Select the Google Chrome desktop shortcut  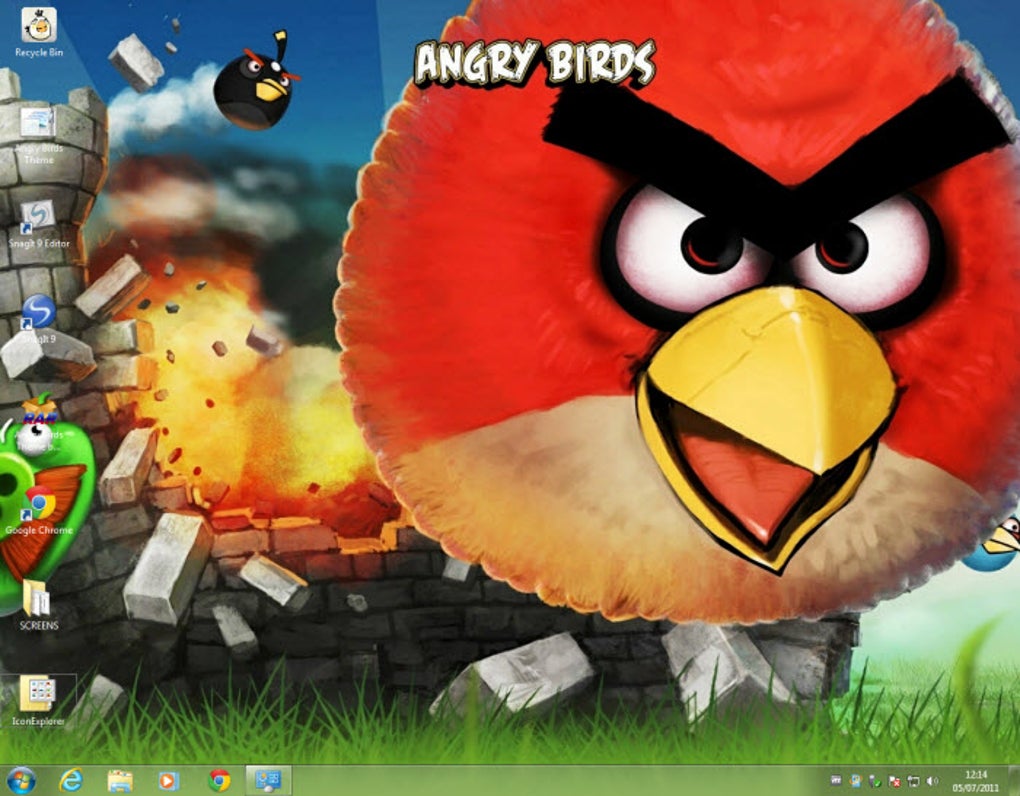[x=38, y=511]
